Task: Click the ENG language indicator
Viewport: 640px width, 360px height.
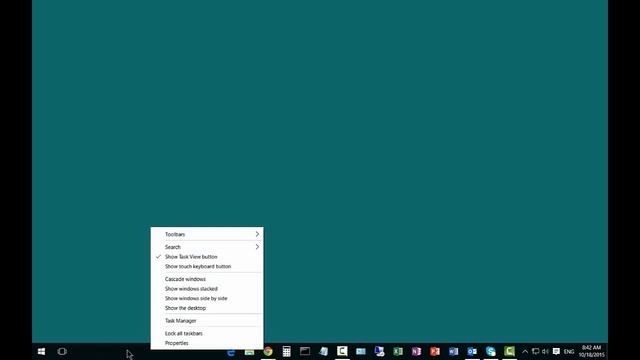Action: [569, 351]
